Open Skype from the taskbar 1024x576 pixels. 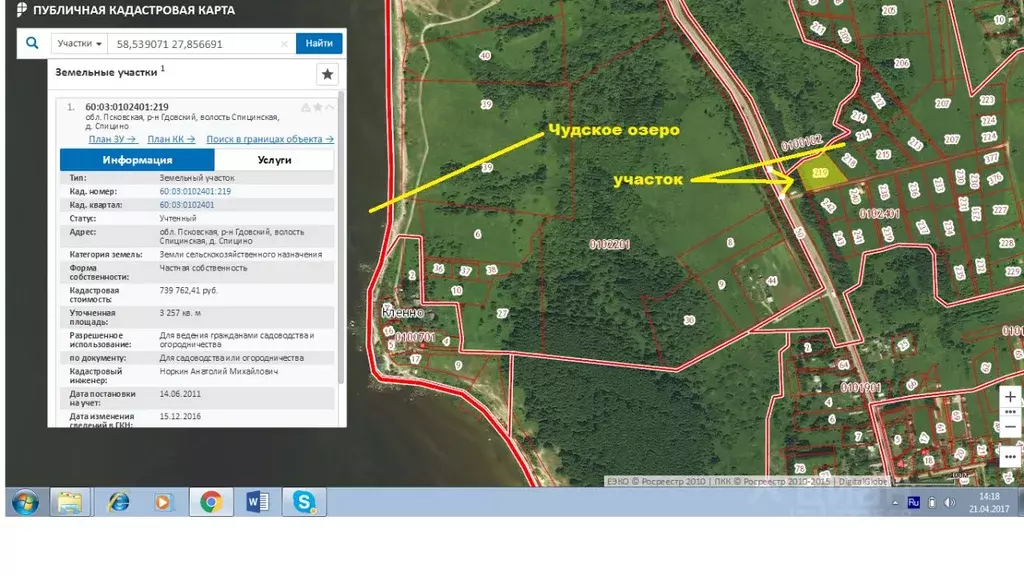pyautogui.click(x=303, y=502)
